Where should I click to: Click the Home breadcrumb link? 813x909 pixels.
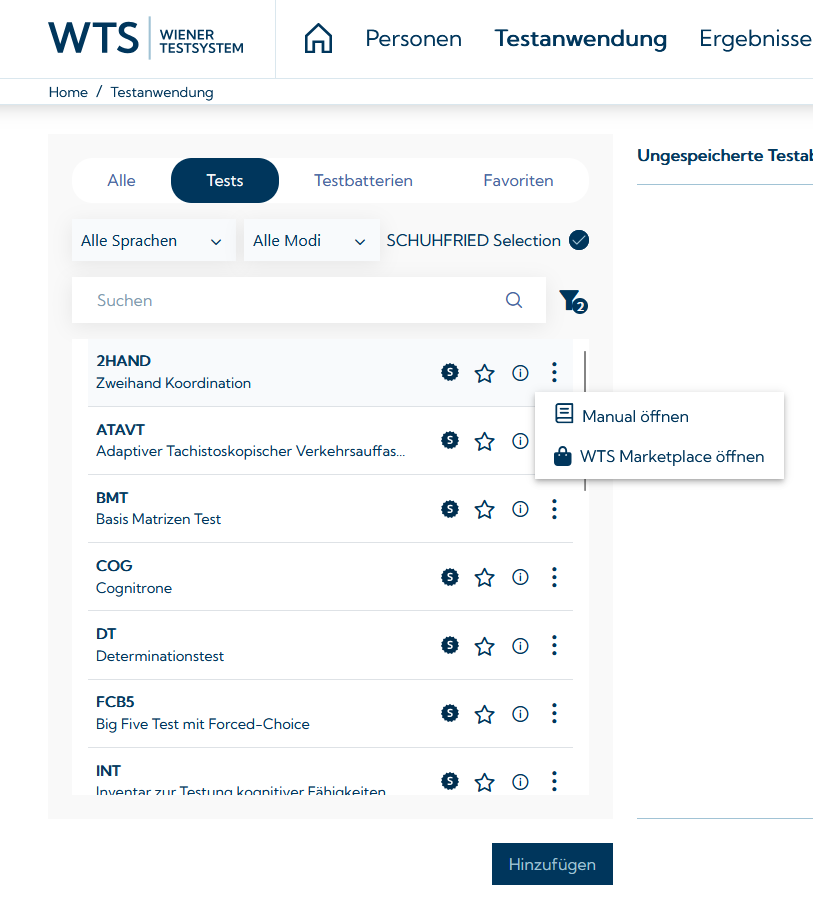(68, 92)
